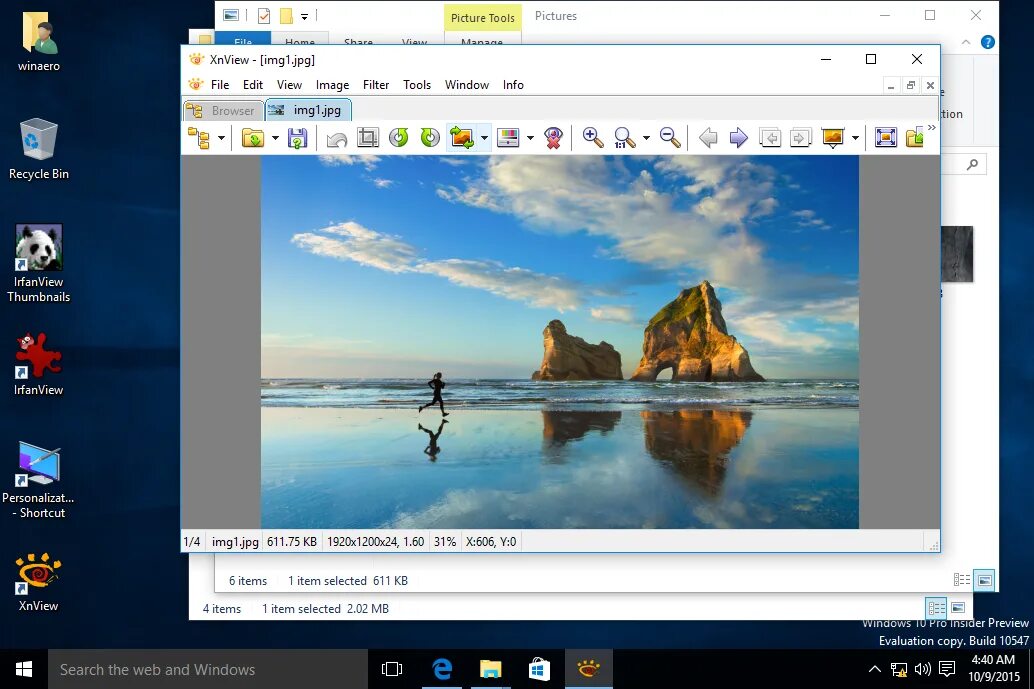Switch to the Browser tab
1034x689 pixels.
224,111
